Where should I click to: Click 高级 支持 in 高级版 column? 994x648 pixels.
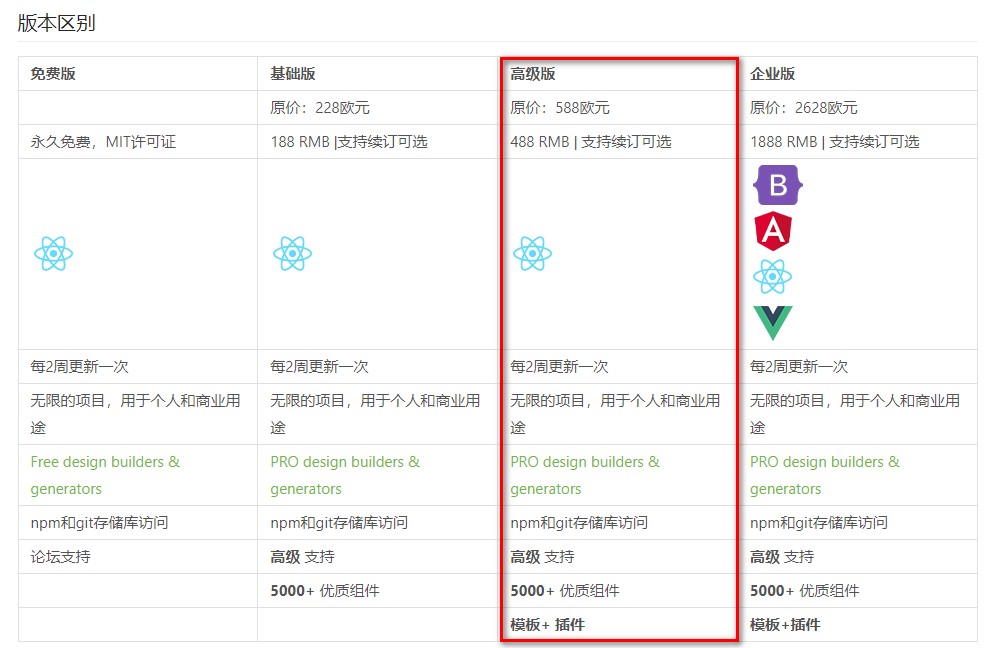pos(543,557)
